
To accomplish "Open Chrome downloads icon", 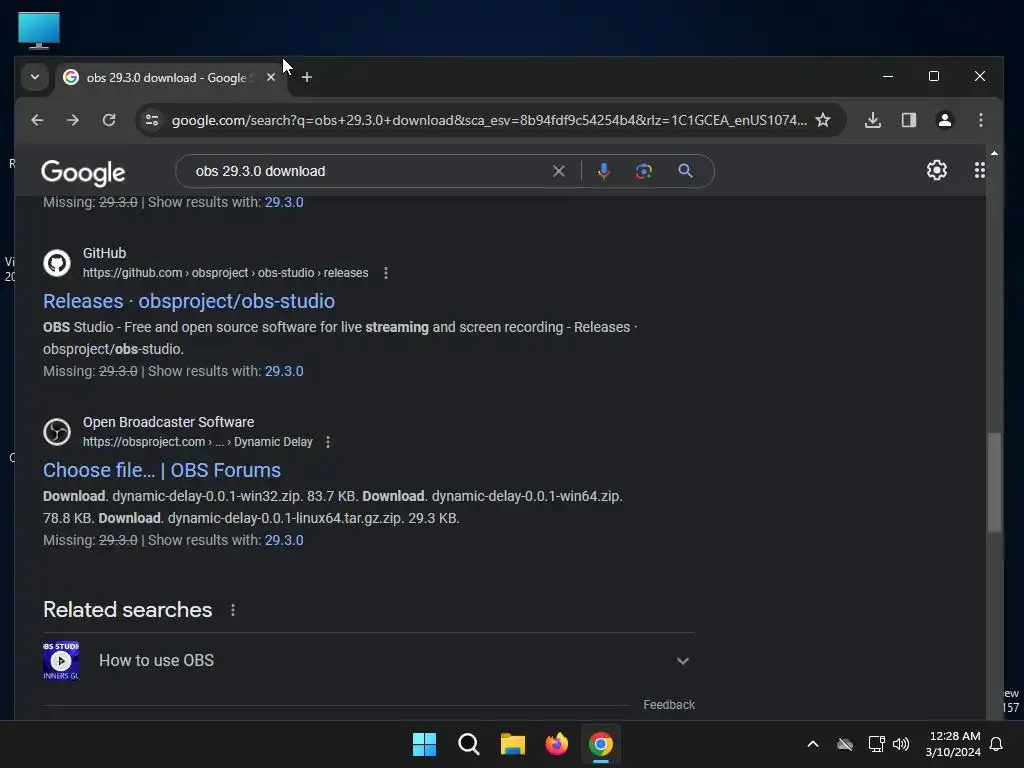I will pos(873,120).
